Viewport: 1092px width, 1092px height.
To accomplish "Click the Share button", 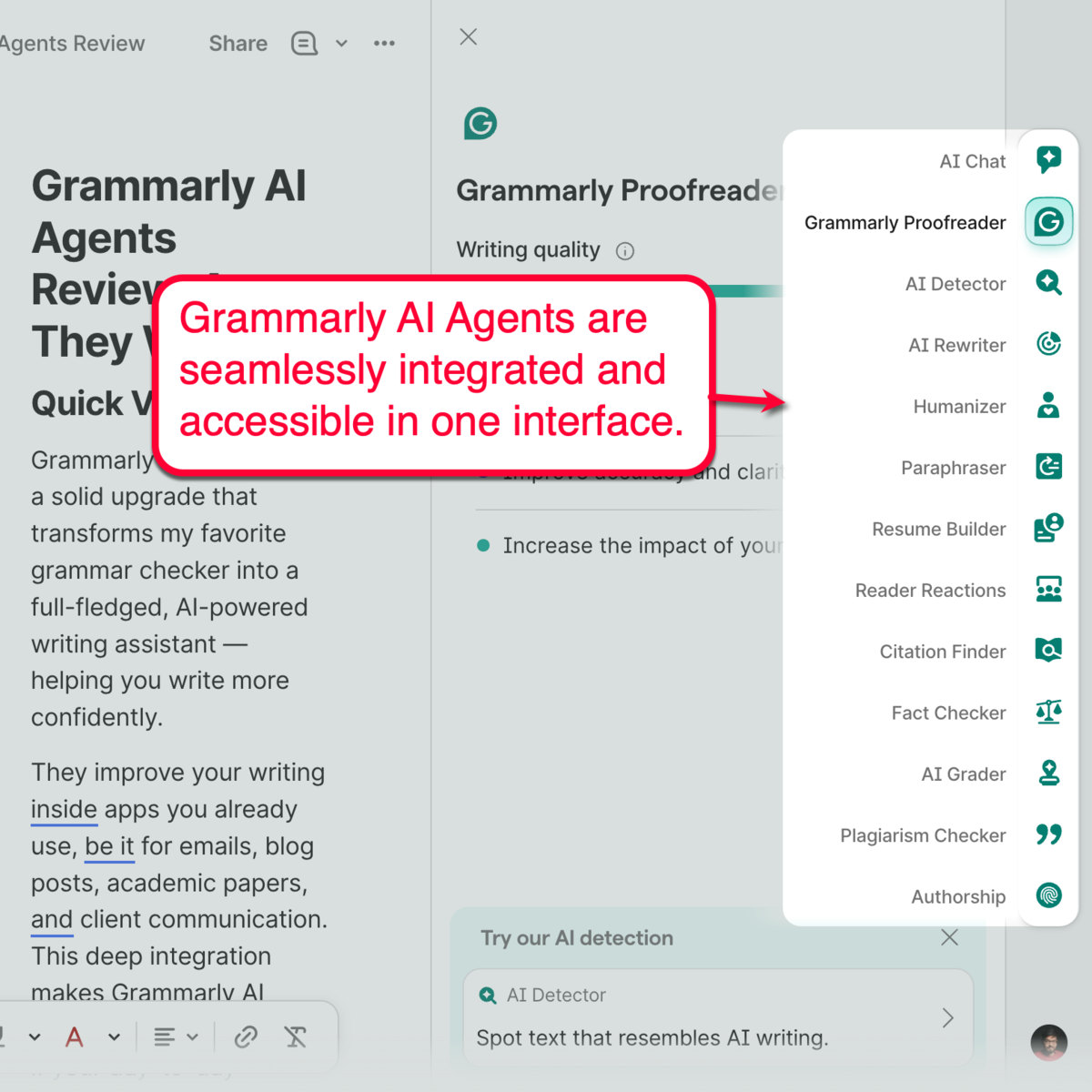I will click(x=238, y=43).
